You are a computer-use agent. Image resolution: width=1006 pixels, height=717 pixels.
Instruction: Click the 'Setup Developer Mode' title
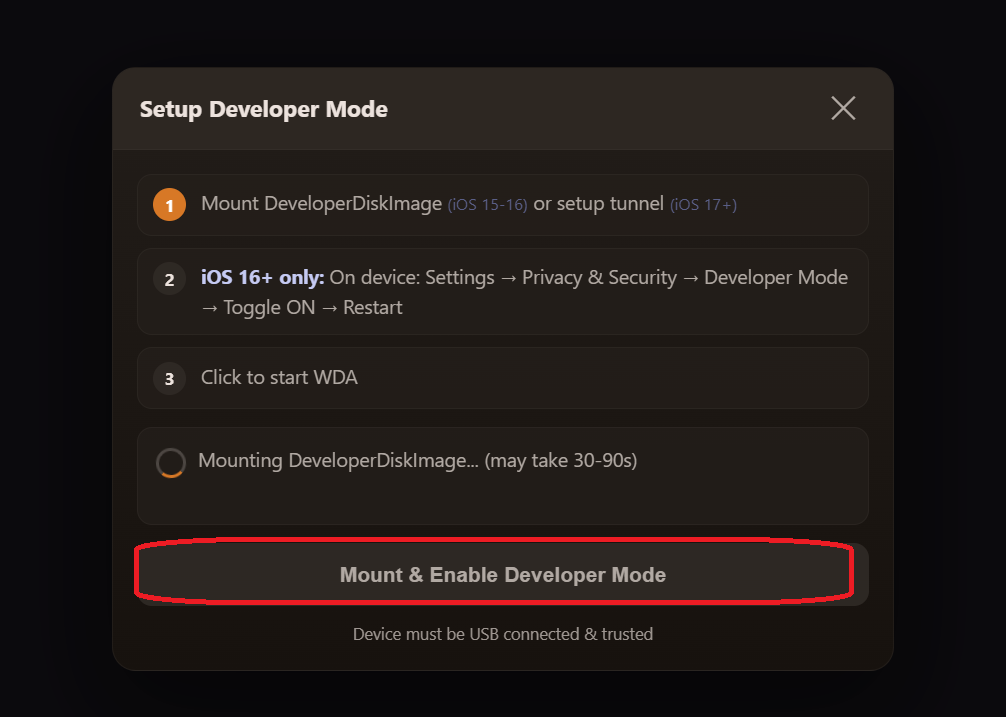click(x=264, y=109)
